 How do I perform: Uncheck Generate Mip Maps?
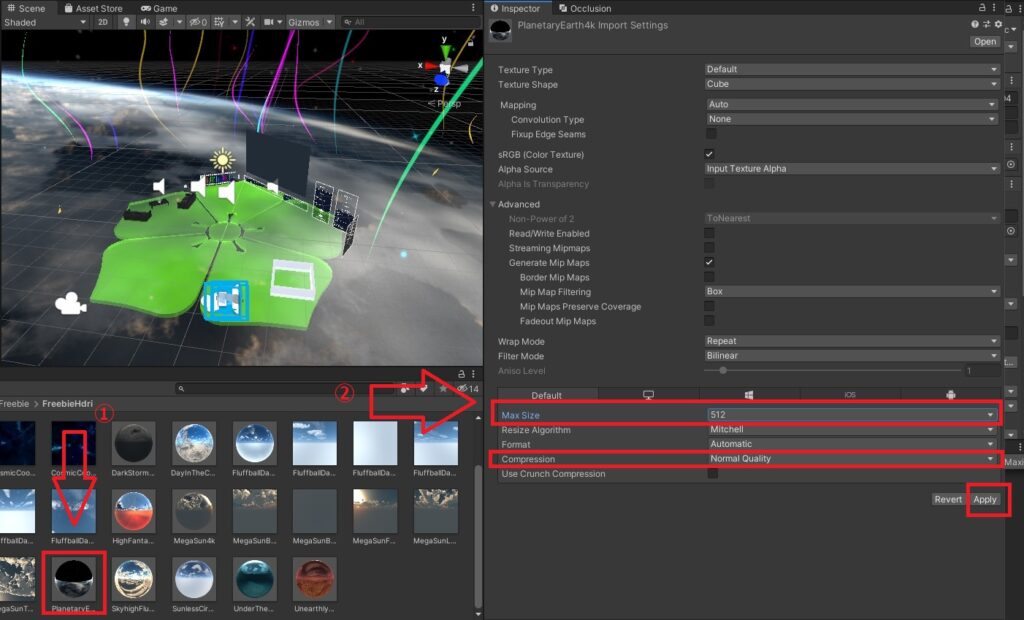tap(709, 262)
